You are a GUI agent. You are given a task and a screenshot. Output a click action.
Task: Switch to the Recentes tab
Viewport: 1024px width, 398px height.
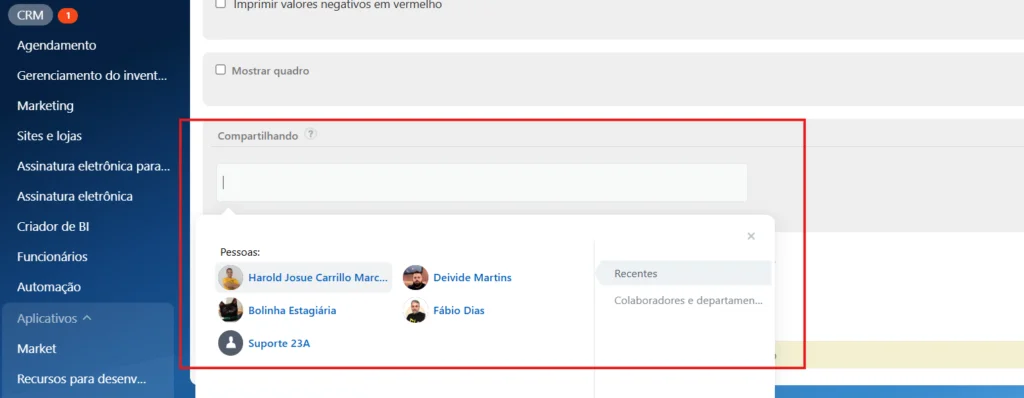pyautogui.click(x=684, y=273)
